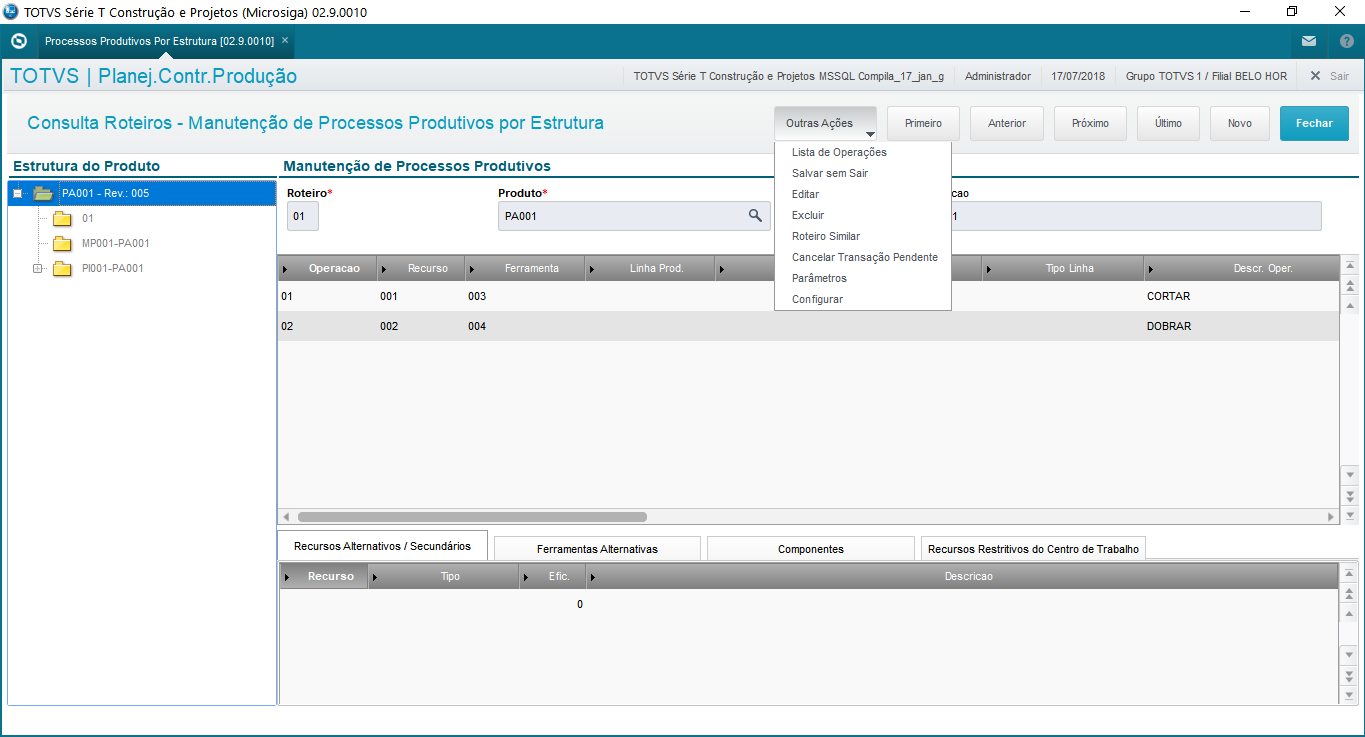Page up in the lower resources grid scrollbar
The width and height of the screenshot is (1365, 737).
pos(1350,593)
